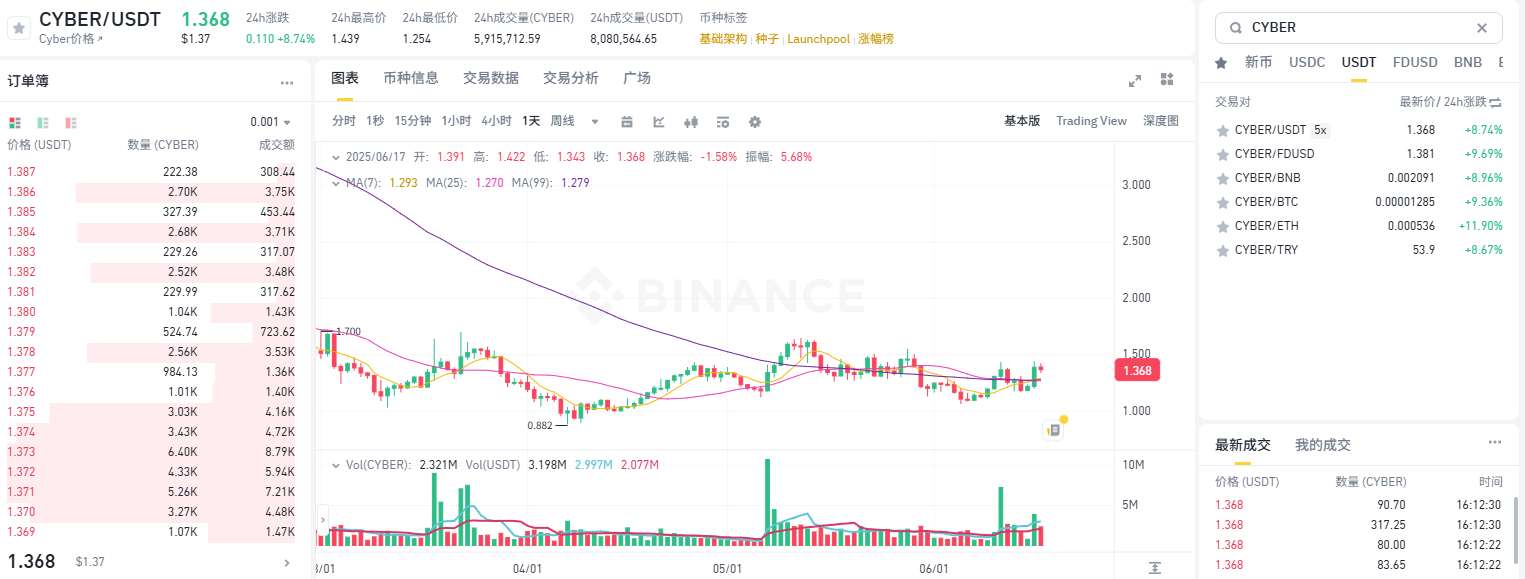Switch latest price / 24h change column

[x=1497, y=102]
